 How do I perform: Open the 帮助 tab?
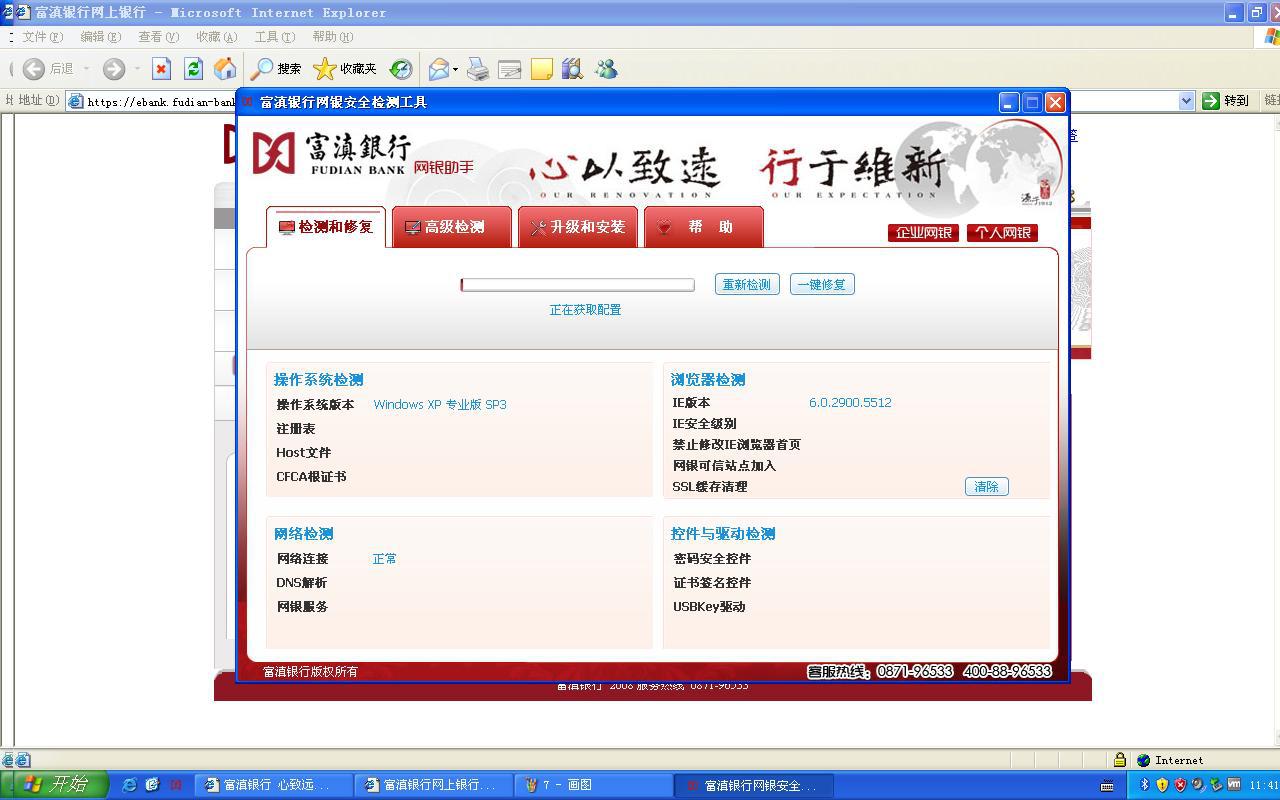704,228
